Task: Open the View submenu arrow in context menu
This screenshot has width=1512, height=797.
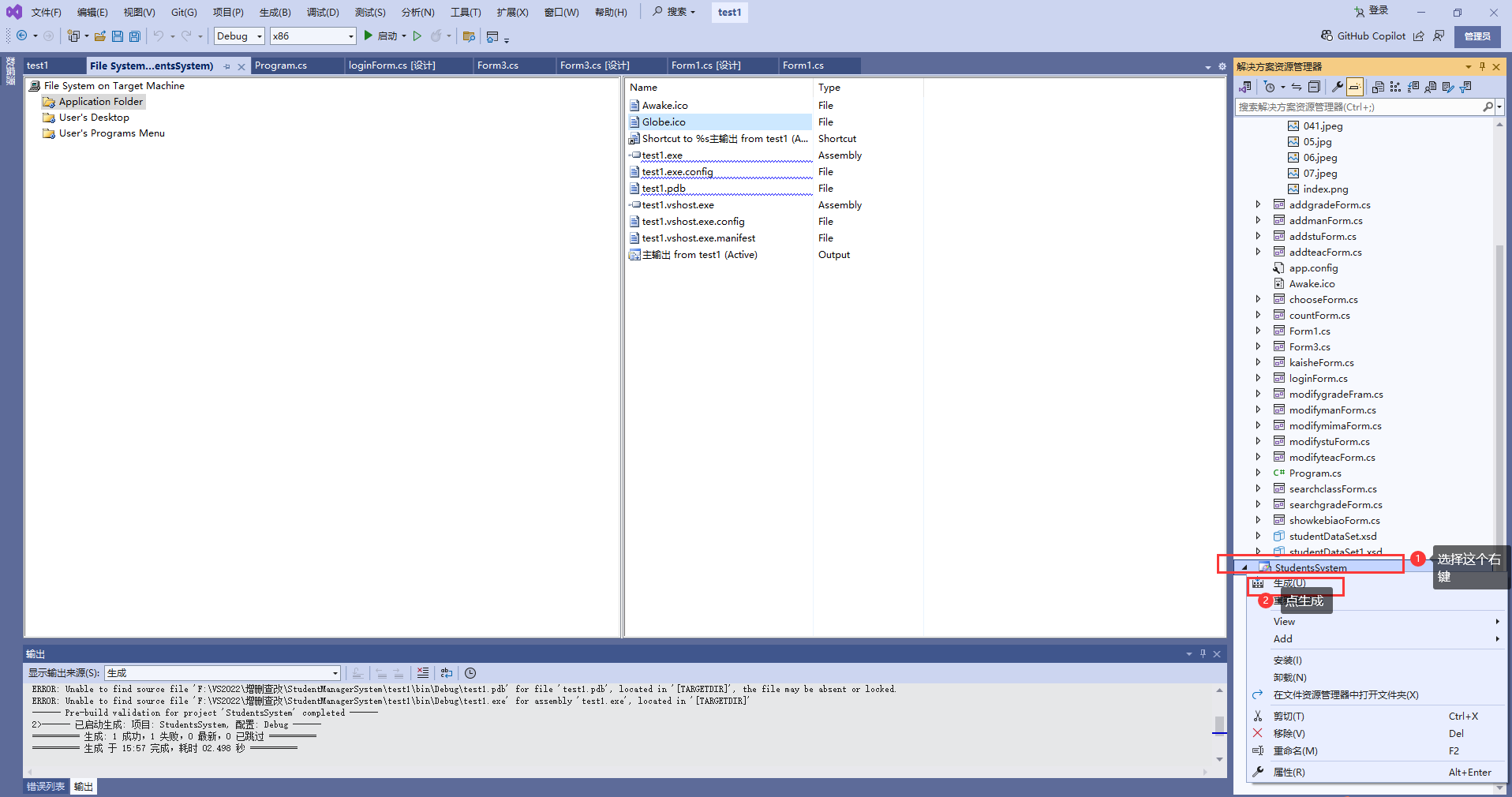Action: (x=1497, y=621)
